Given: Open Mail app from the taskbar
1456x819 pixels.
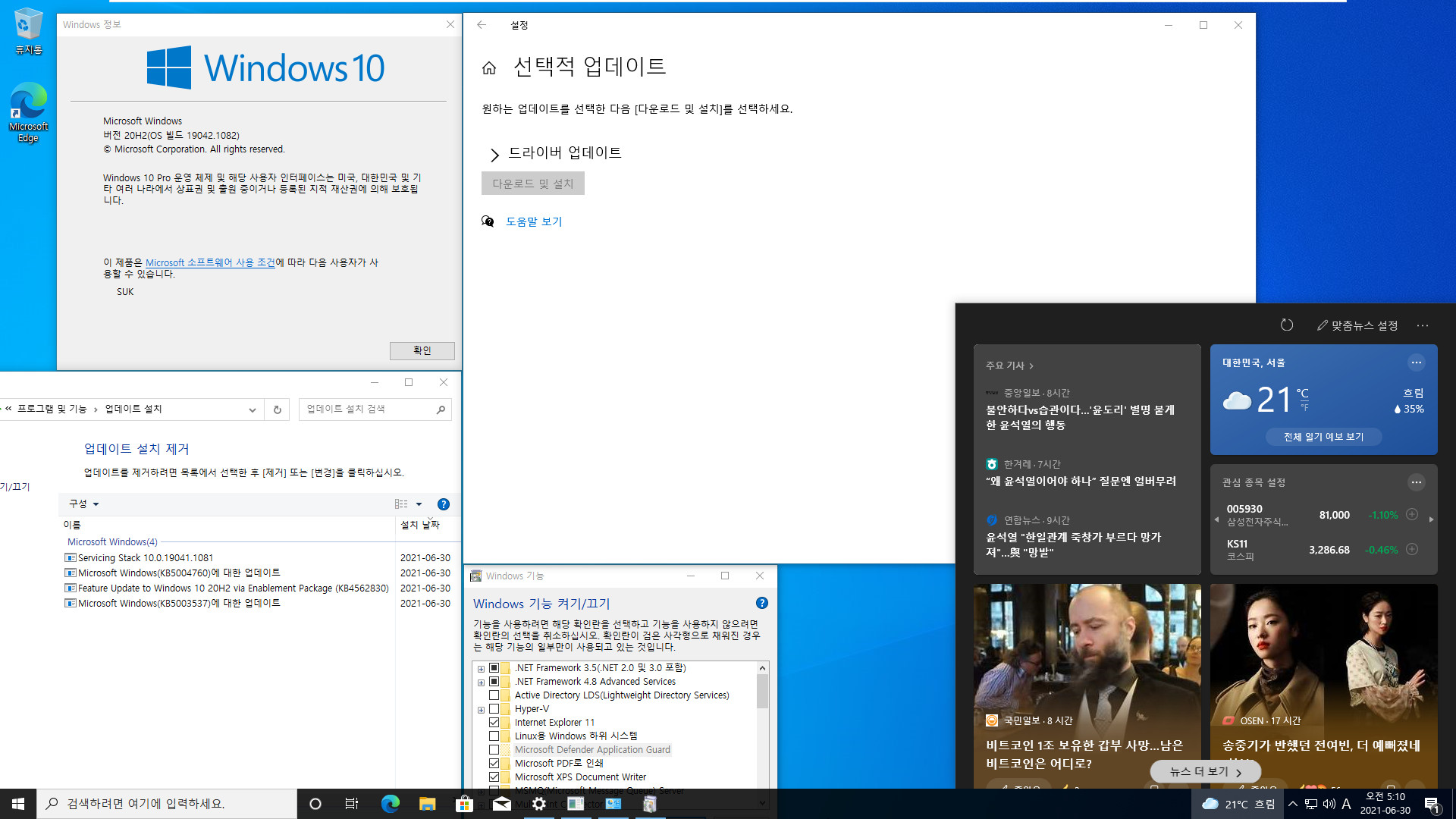Looking at the screenshot, I should pyautogui.click(x=501, y=804).
